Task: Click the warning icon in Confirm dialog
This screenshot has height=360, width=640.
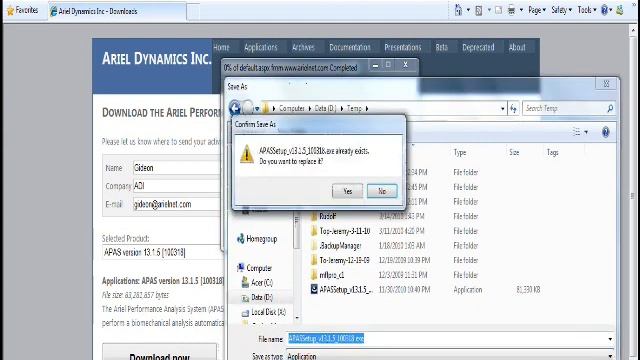Action: 247,154
